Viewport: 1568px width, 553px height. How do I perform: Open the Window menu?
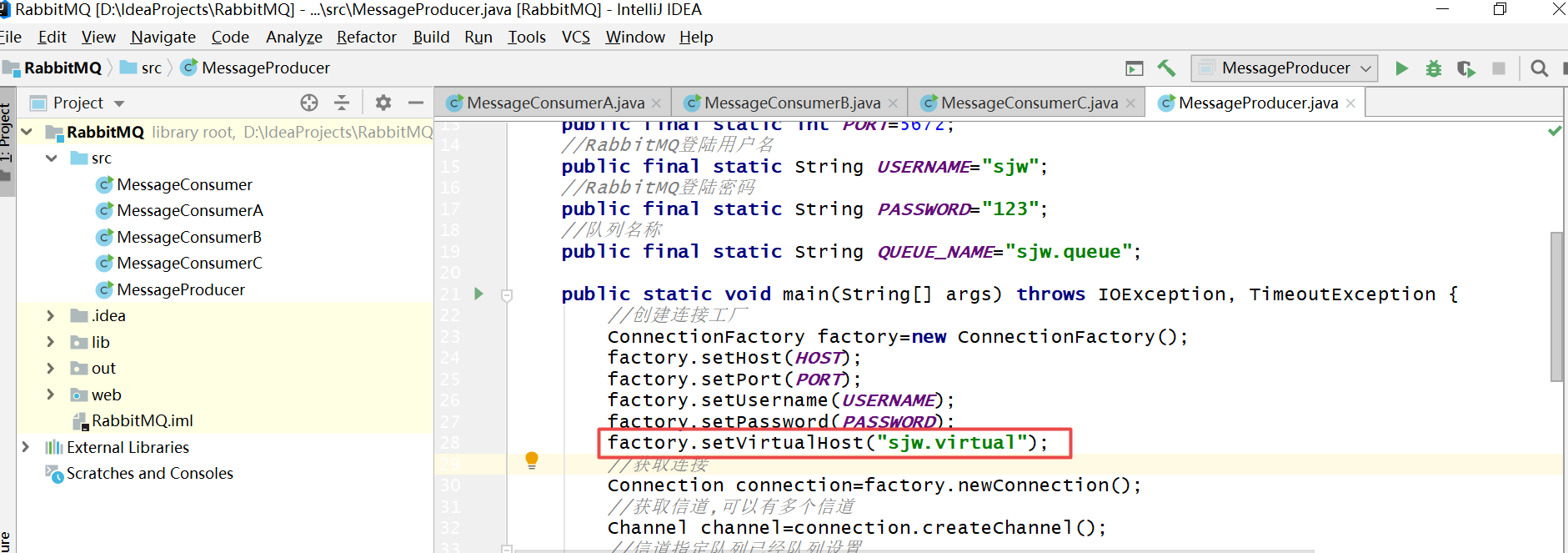point(635,37)
